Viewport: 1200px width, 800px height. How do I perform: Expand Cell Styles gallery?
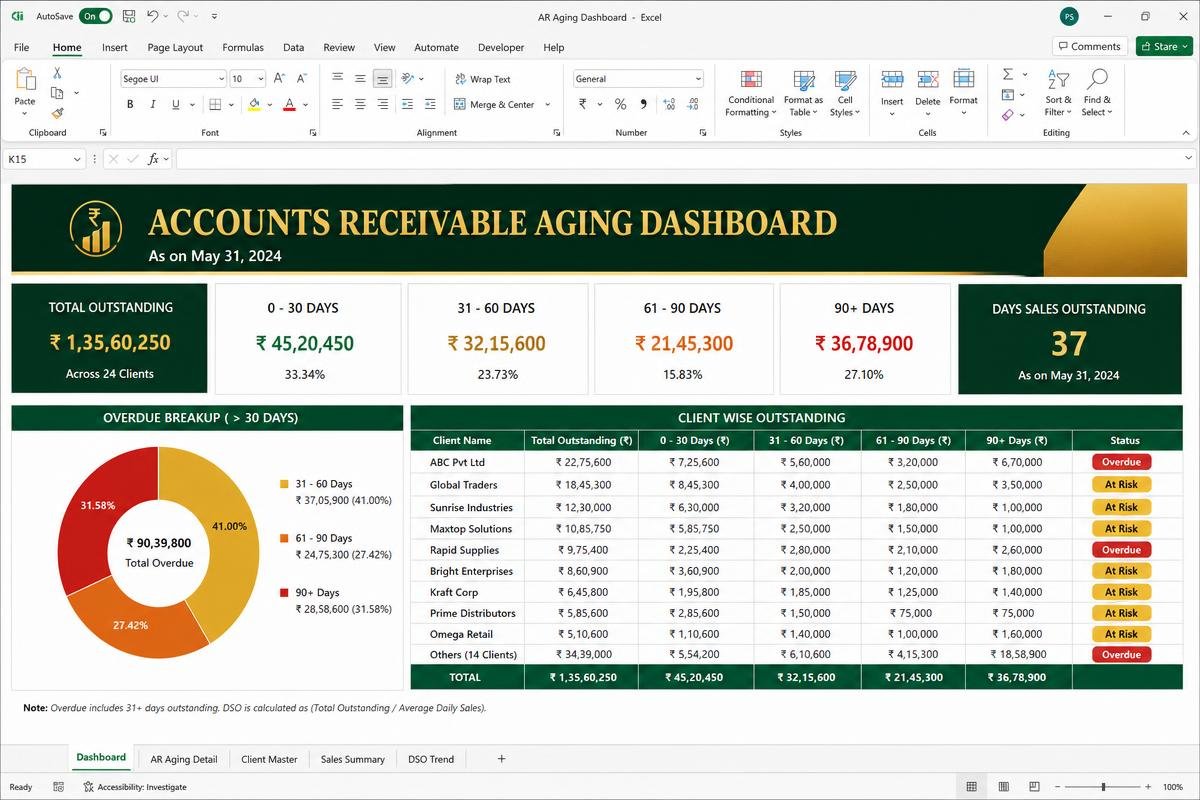point(845,93)
